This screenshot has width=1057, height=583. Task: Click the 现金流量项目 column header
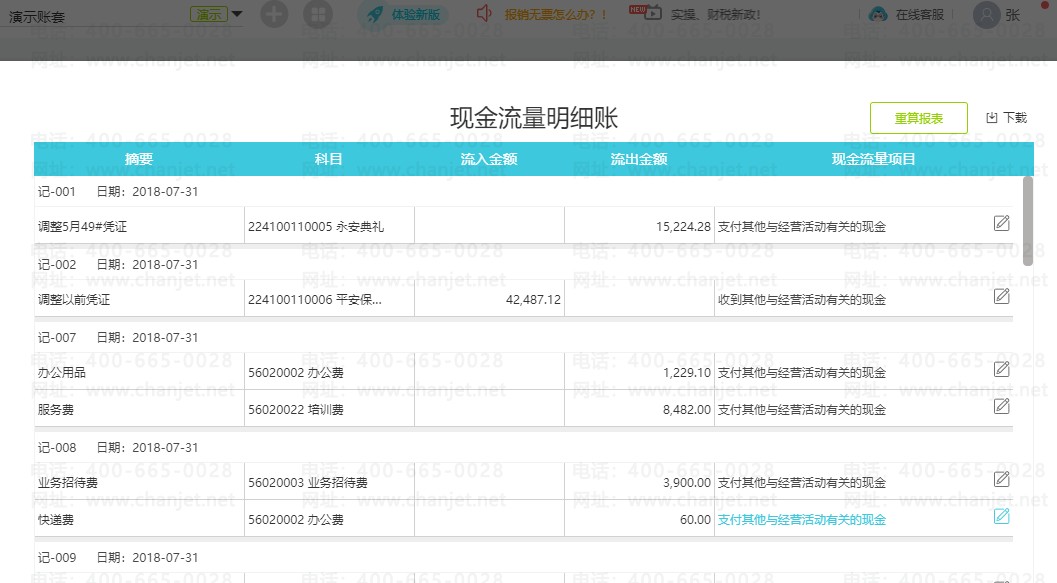[x=873, y=159]
